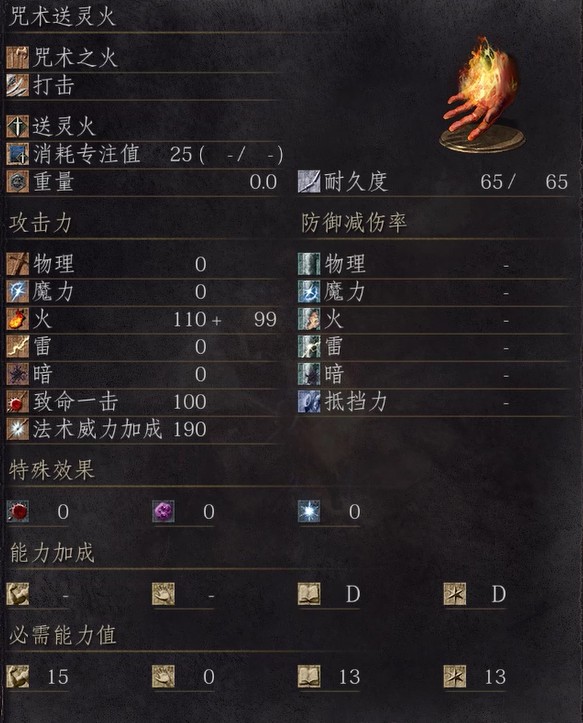
Task: Click the 致命一击 critical icon
Action: pyautogui.click(x=18, y=402)
